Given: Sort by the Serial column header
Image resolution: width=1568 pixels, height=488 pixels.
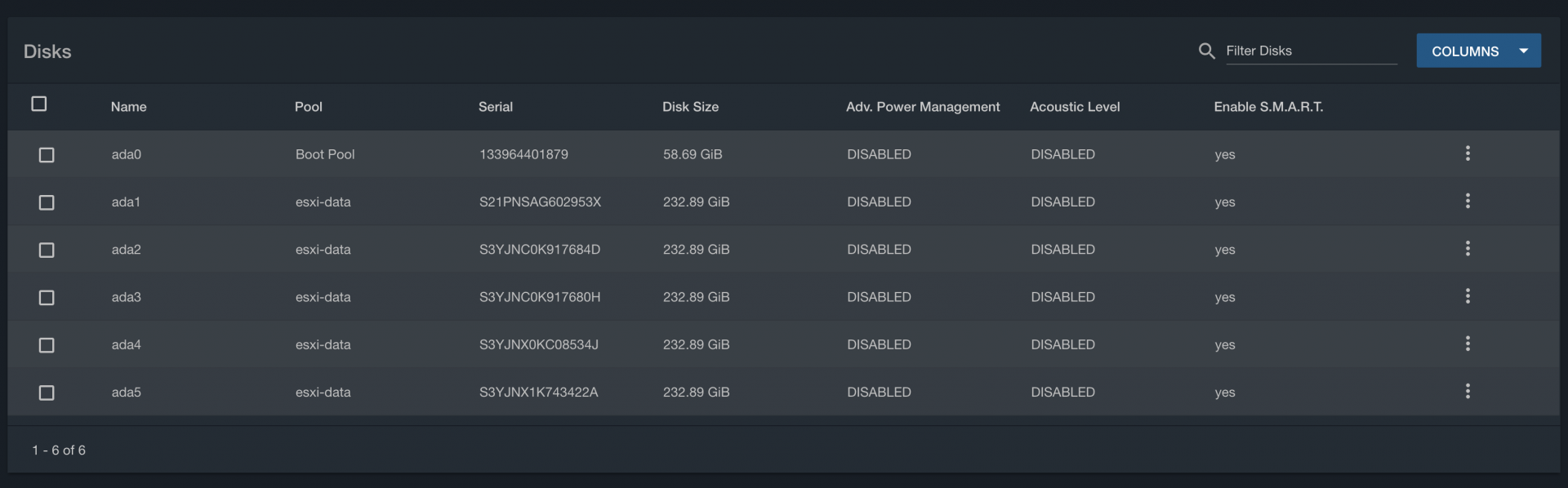Looking at the screenshot, I should [496, 107].
